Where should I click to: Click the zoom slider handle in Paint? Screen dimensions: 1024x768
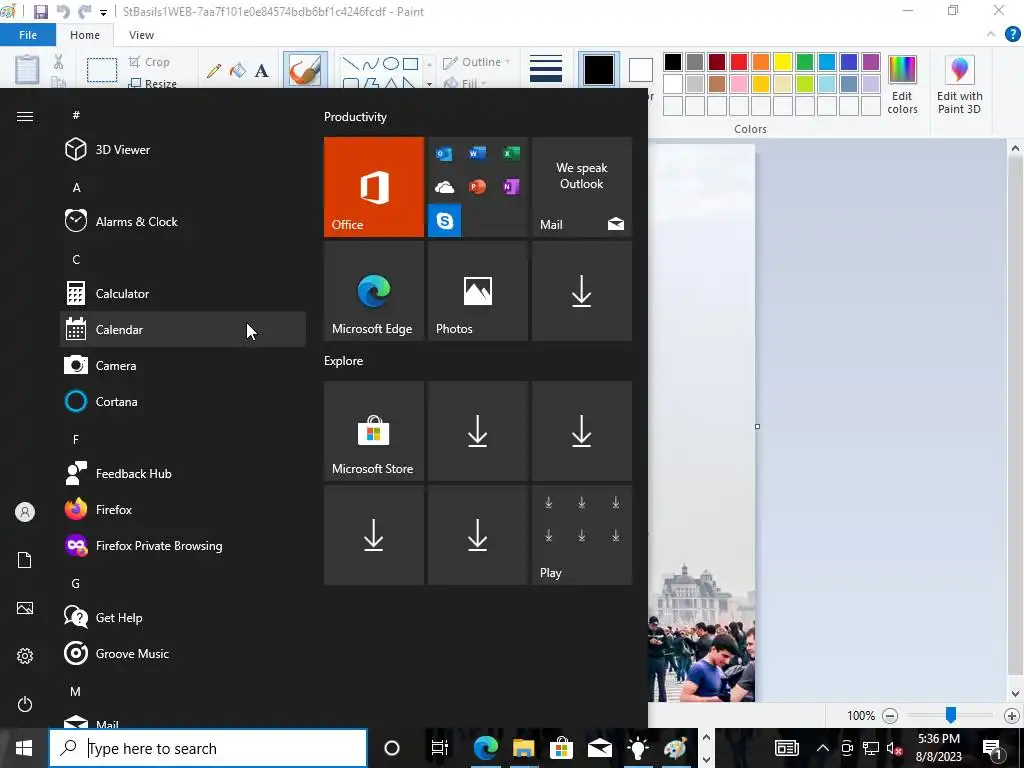point(951,715)
